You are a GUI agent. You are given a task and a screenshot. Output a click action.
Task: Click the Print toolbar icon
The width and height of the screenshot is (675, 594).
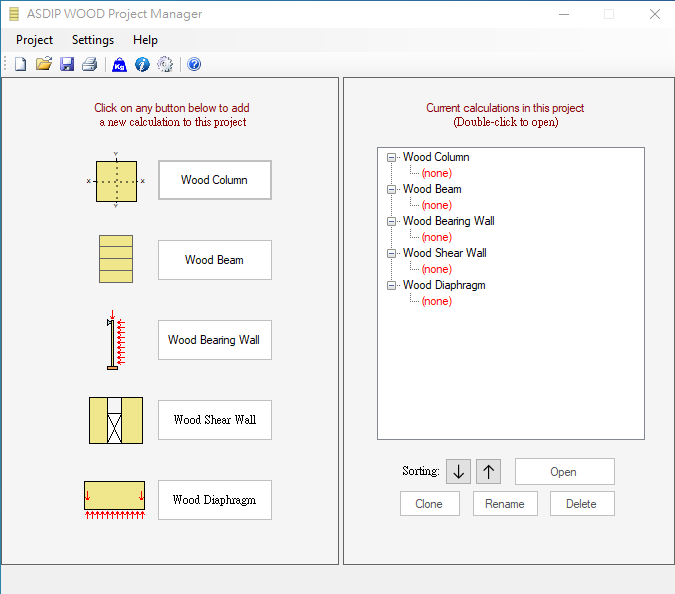pyautogui.click(x=90, y=65)
